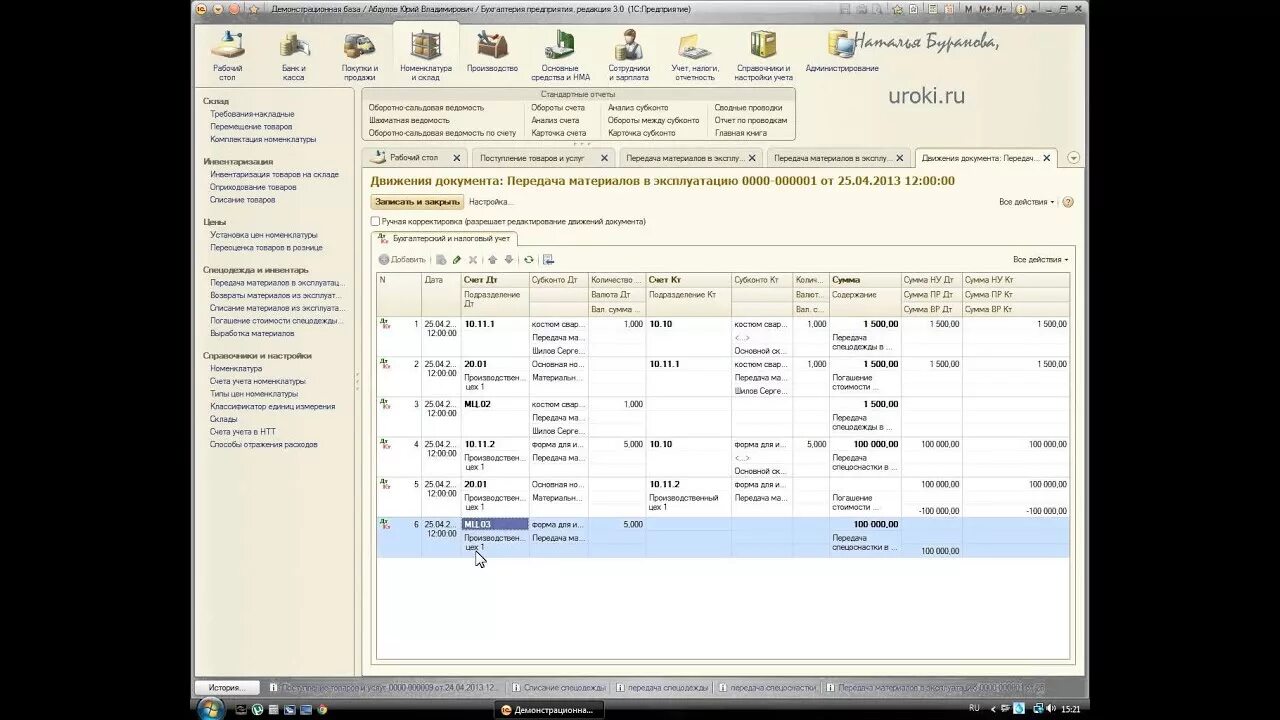Open Требования-накладные in sidebar
Image resolution: width=1280 pixels, height=720 pixels.
[252, 114]
